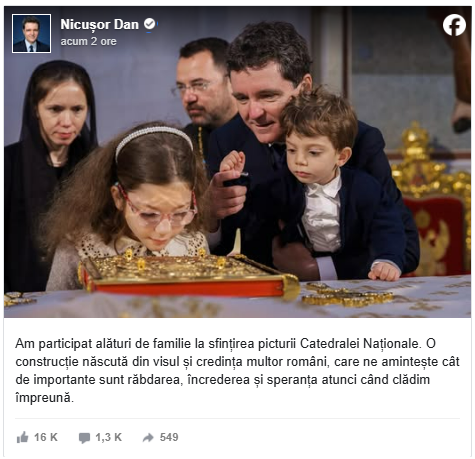Click the Facebook logo icon

point(454,25)
